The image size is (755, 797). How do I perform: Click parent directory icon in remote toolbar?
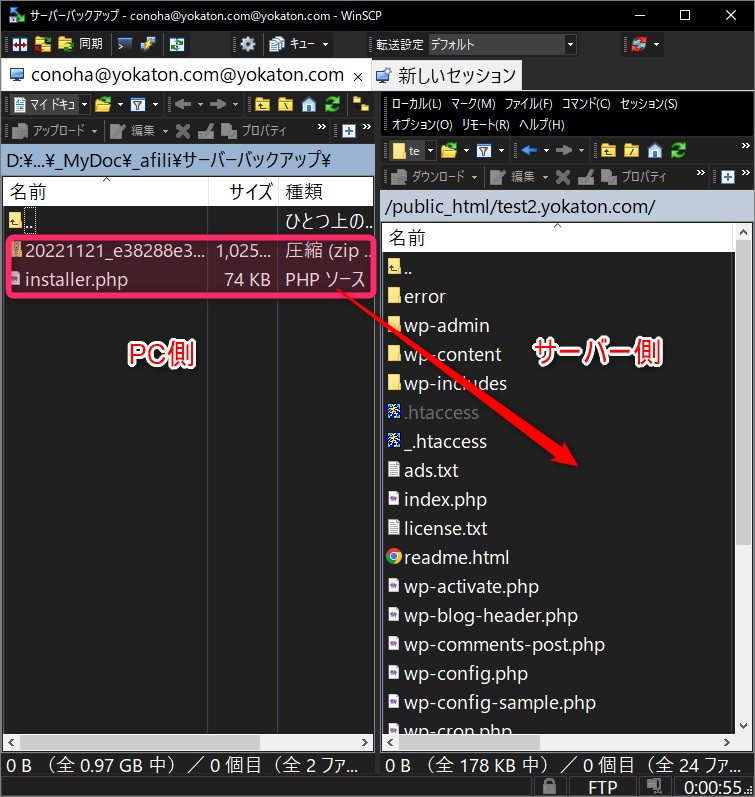[x=608, y=150]
